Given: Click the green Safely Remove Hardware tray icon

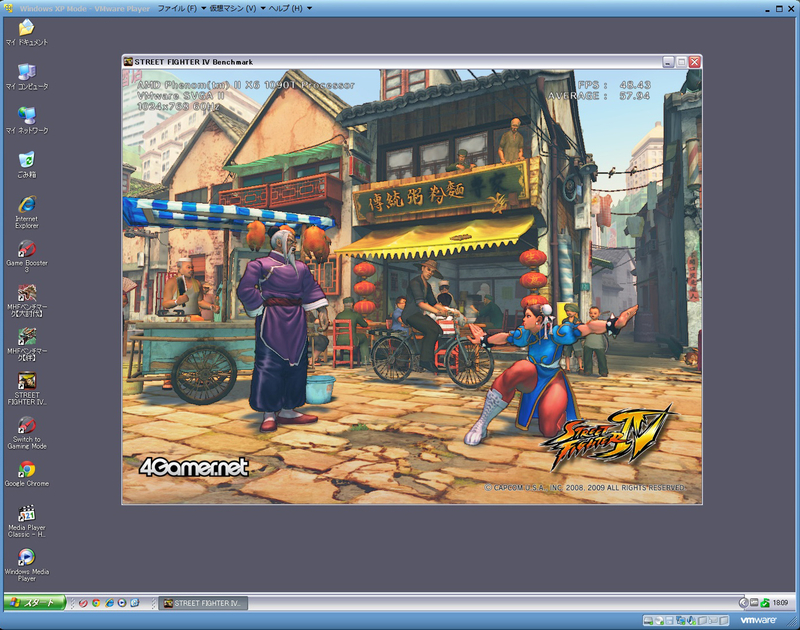Looking at the screenshot, I should click(765, 603).
